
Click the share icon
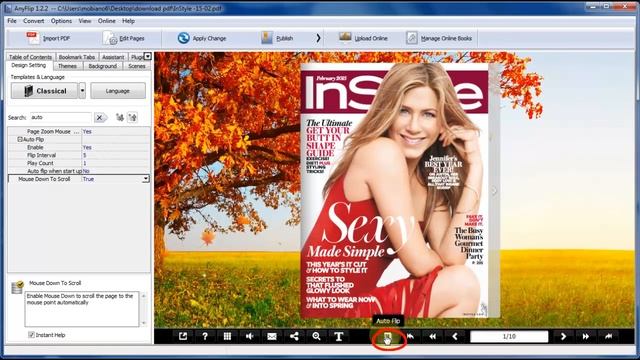(294, 336)
